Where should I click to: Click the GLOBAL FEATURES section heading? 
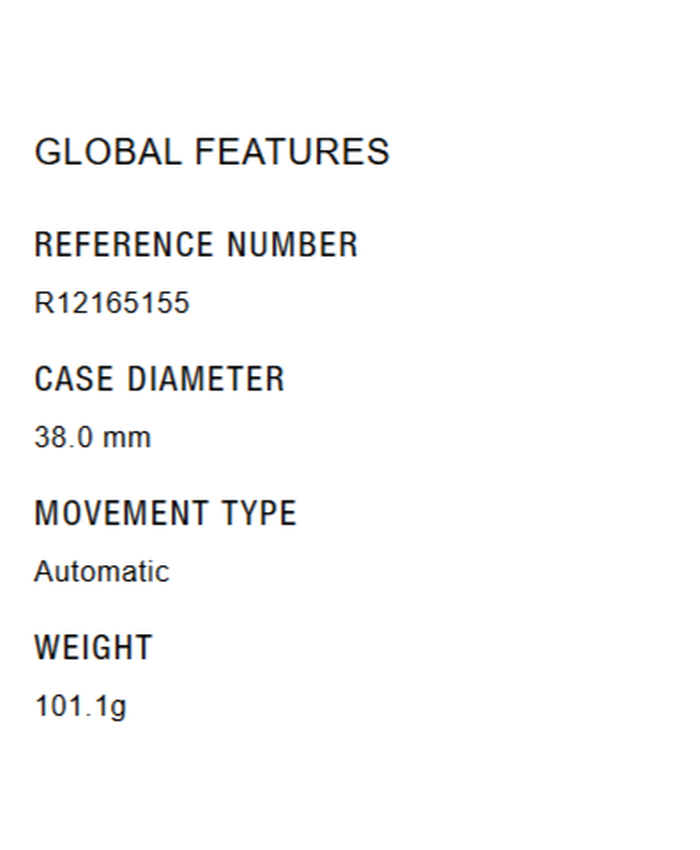(211, 152)
